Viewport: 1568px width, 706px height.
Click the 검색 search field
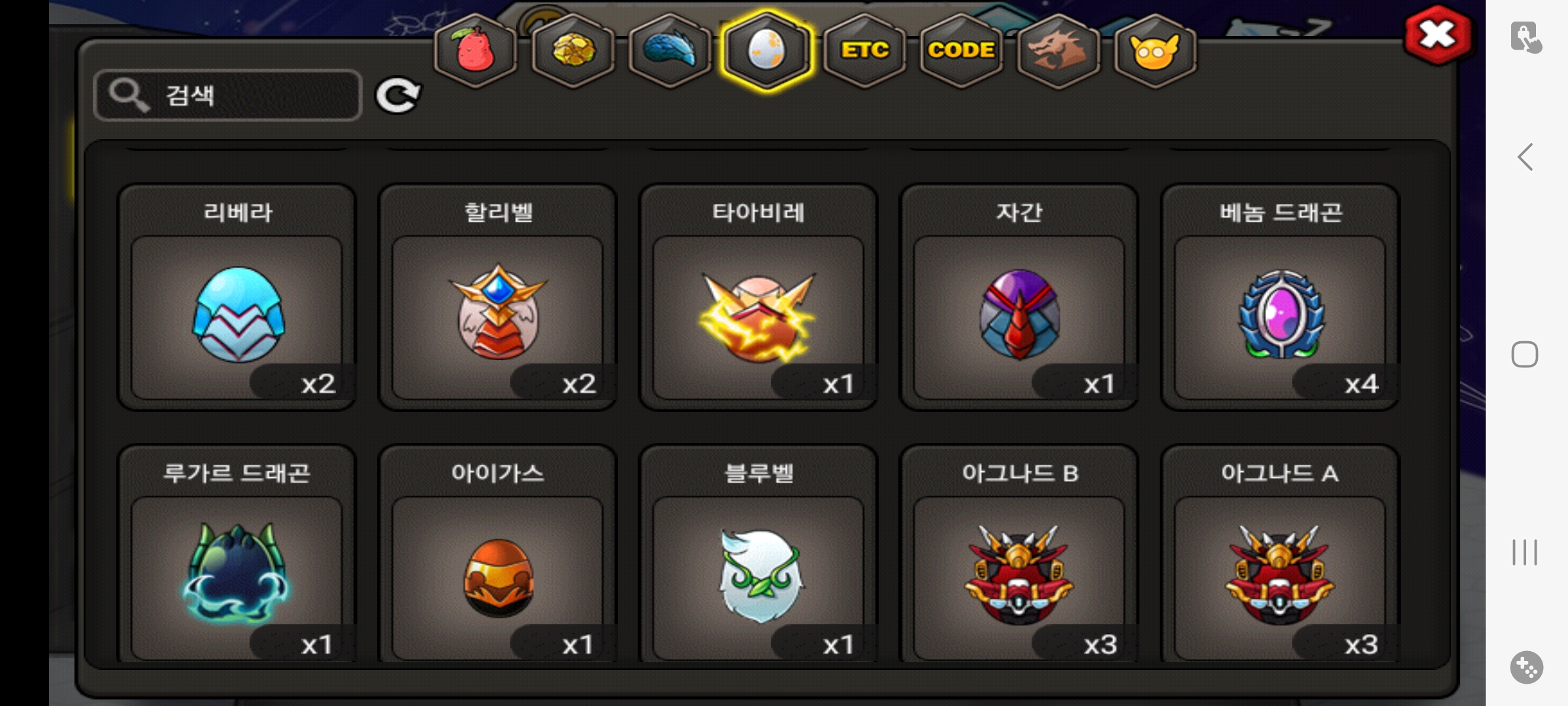[x=227, y=95]
